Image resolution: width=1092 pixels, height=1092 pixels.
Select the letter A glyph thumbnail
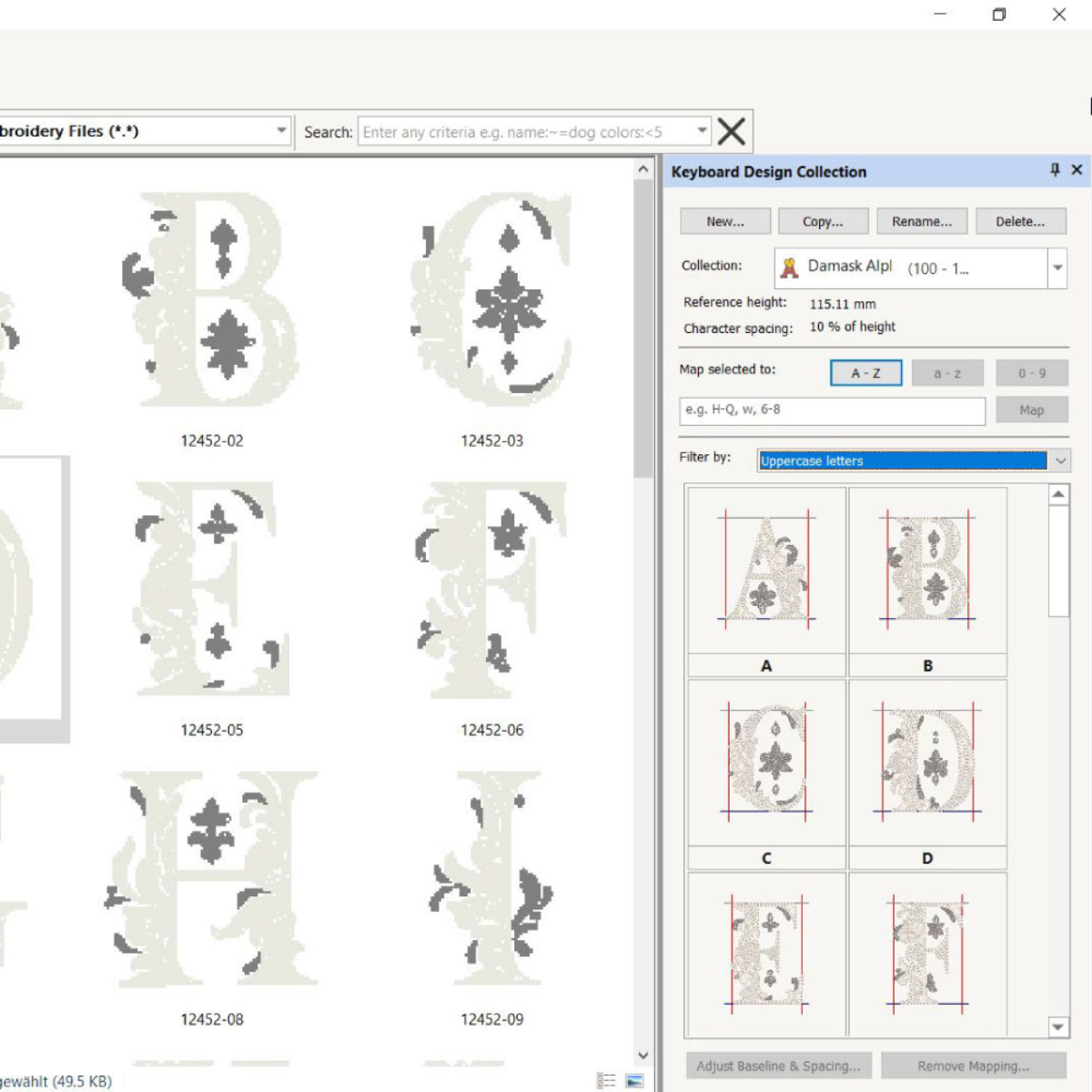[x=766, y=570]
